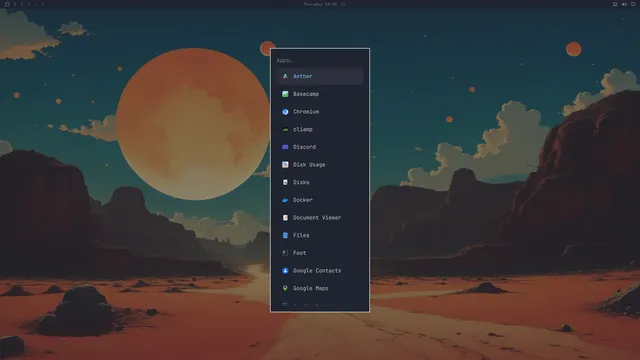Image resolution: width=640 pixels, height=360 pixels.
Task: Click the Basecamp app icon
Action: pyautogui.click(x=285, y=94)
